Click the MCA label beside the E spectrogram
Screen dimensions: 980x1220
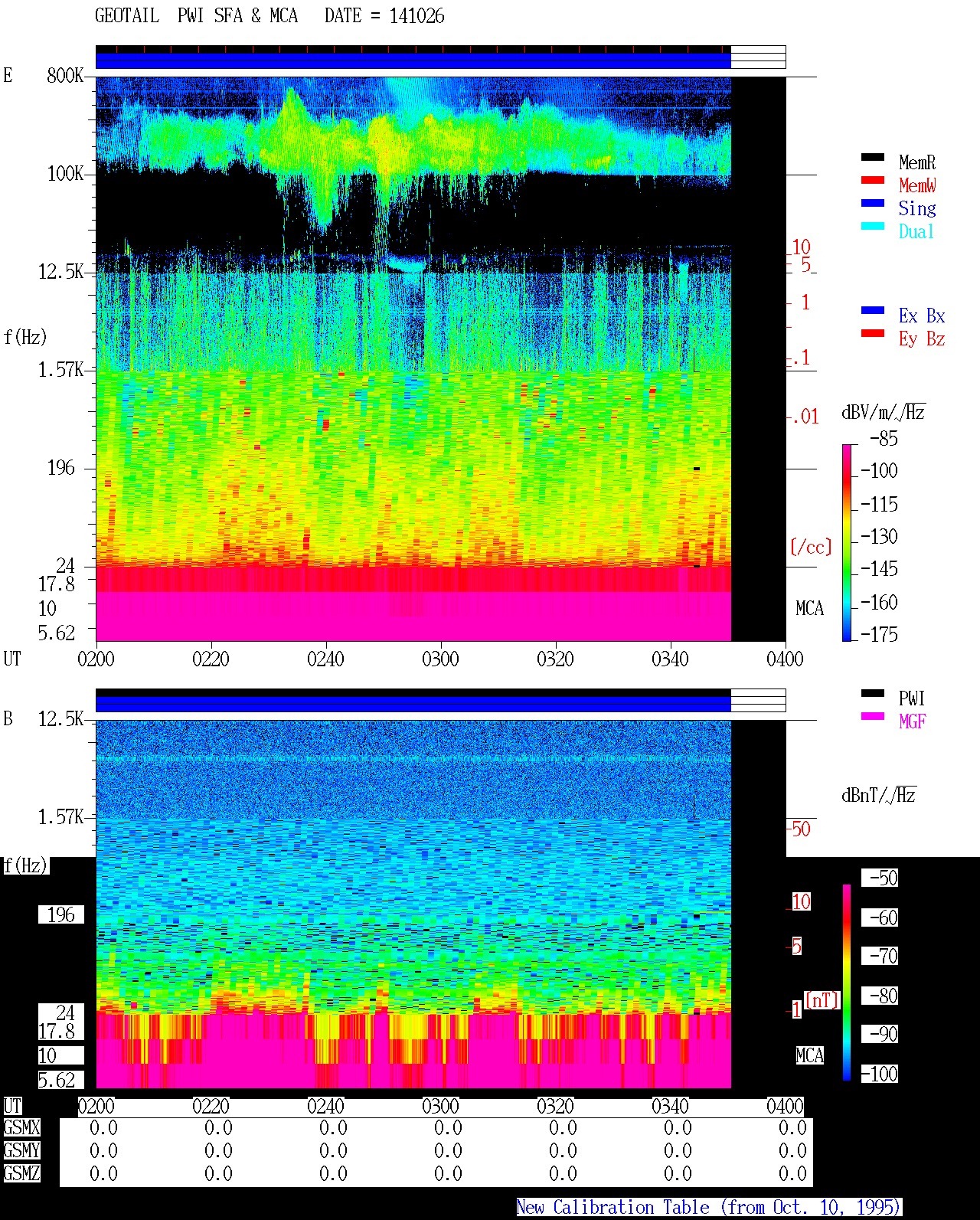[x=809, y=609]
